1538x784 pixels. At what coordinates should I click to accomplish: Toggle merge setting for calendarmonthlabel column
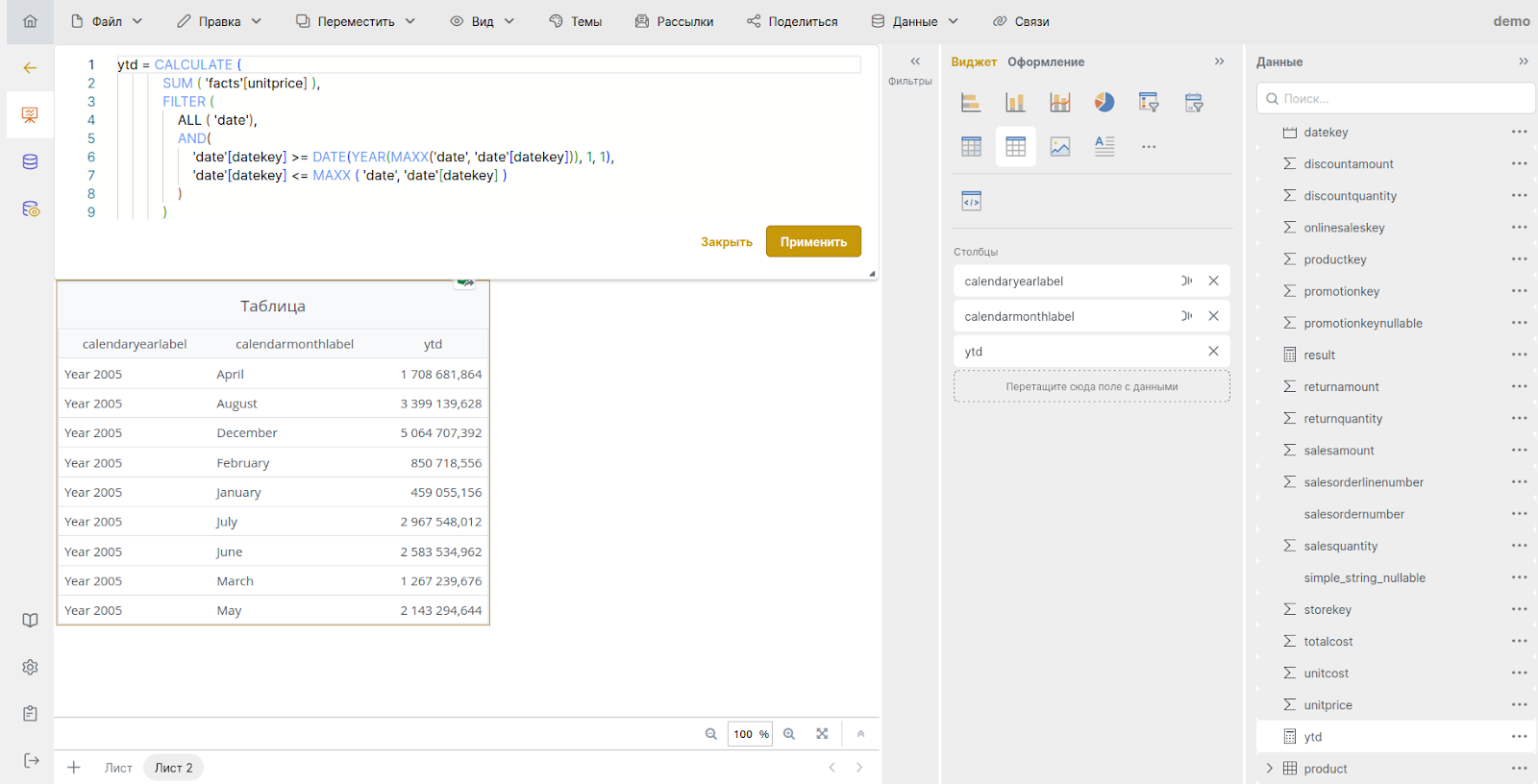coord(1186,316)
